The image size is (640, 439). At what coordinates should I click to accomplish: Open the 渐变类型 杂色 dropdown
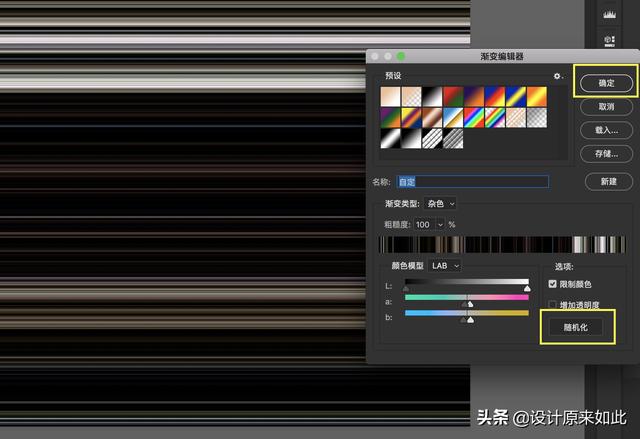point(440,203)
